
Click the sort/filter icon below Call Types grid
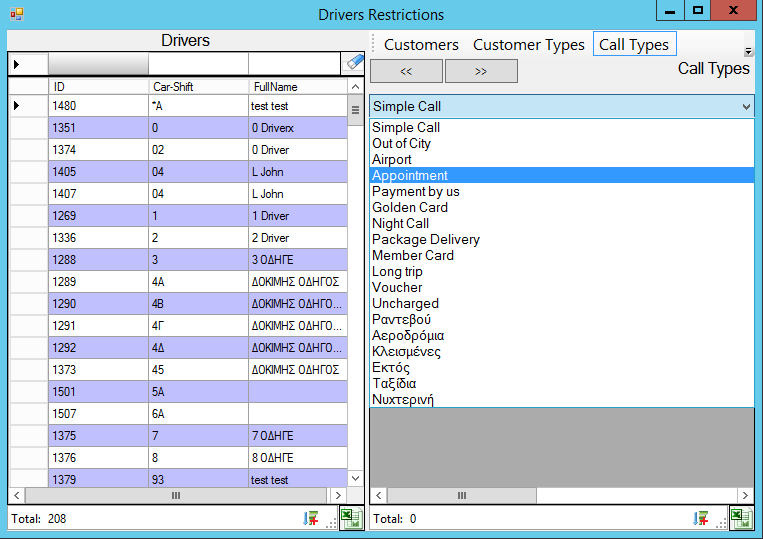(x=701, y=518)
